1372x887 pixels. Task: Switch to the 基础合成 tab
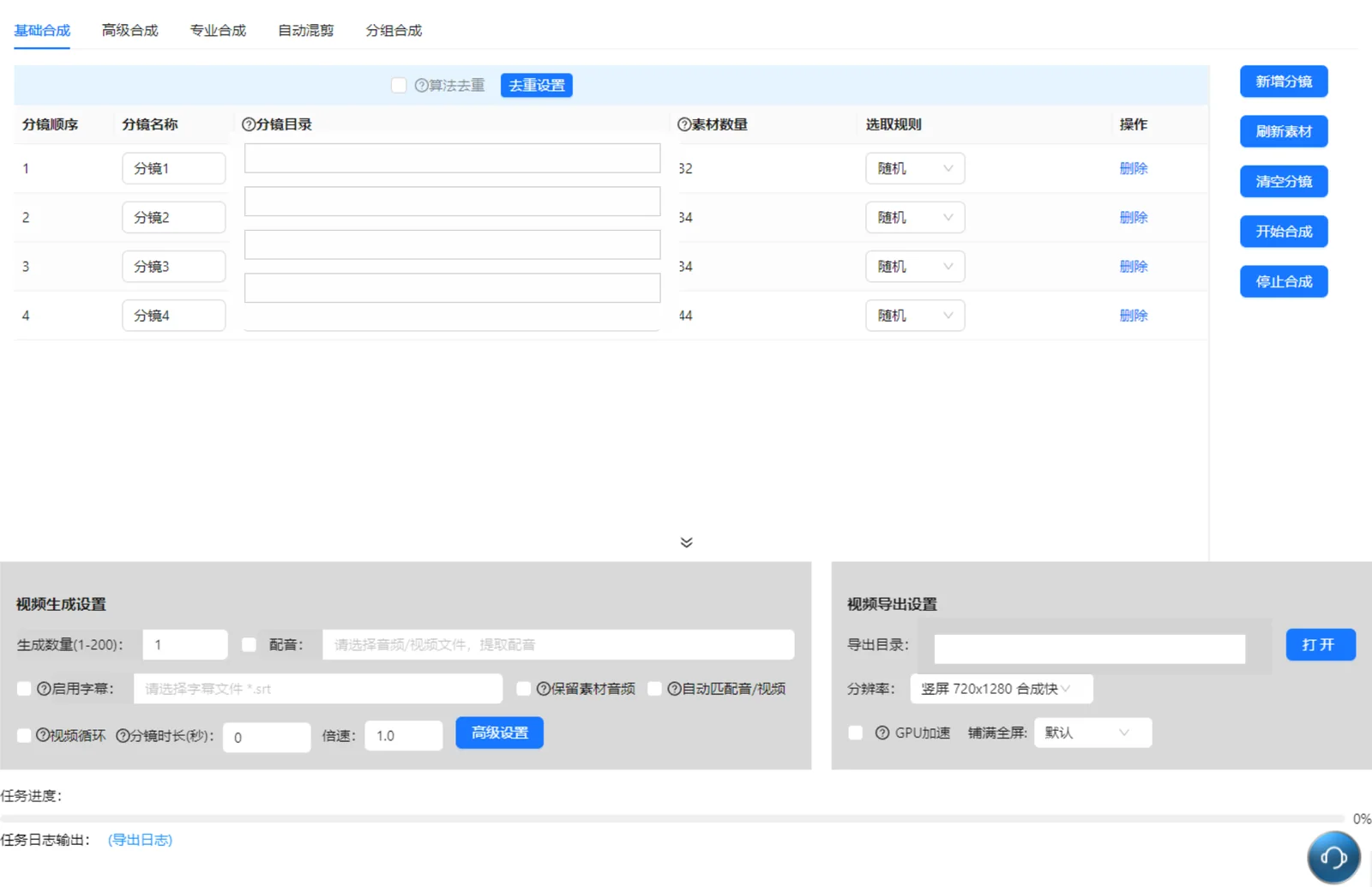click(x=42, y=31)
